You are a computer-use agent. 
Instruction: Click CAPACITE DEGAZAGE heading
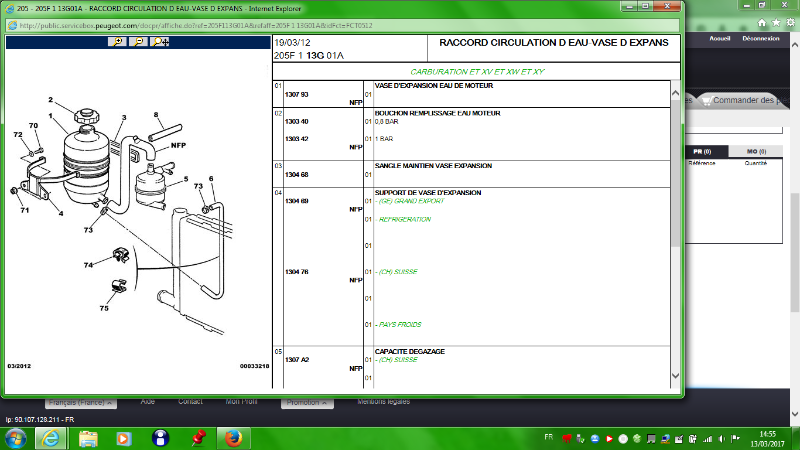click(410, 352)
